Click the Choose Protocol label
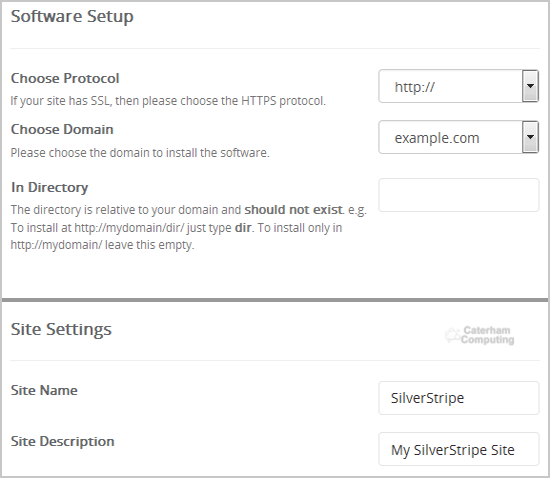 [65, 78]
